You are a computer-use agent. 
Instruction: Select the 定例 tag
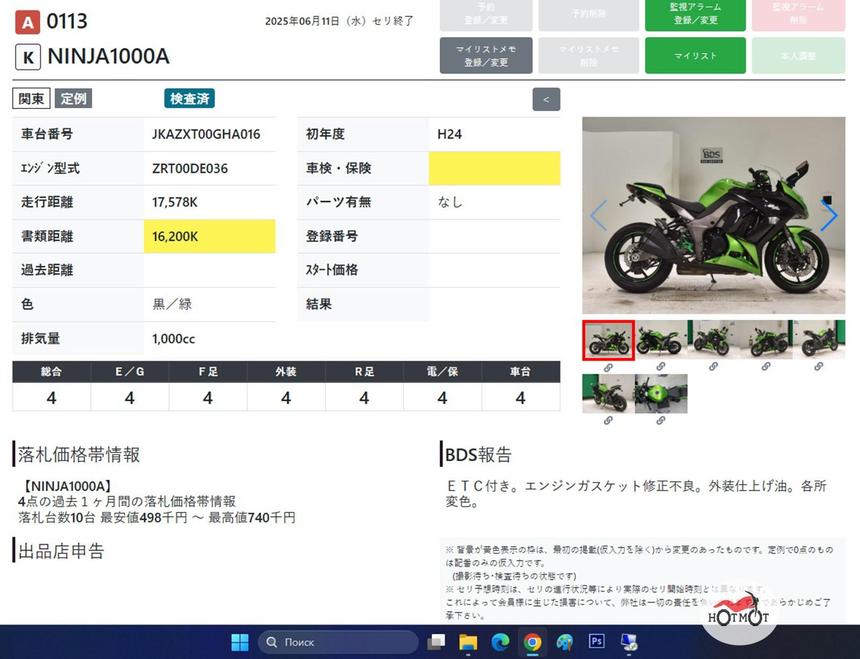73,99
